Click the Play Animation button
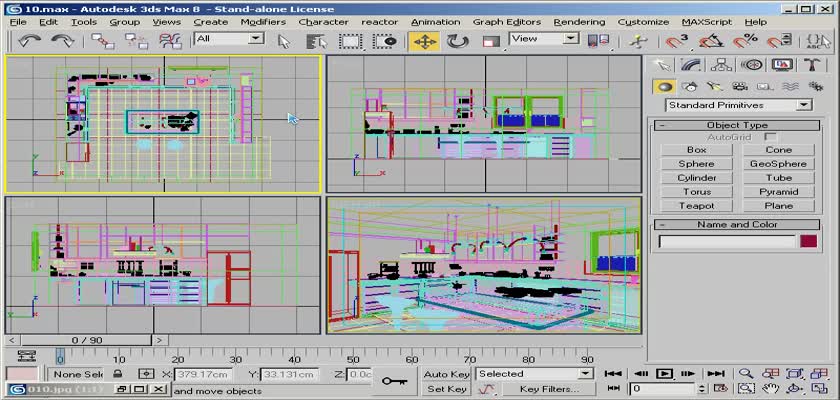The height and width of the screenshot is (400, 840). click(663, 374)
